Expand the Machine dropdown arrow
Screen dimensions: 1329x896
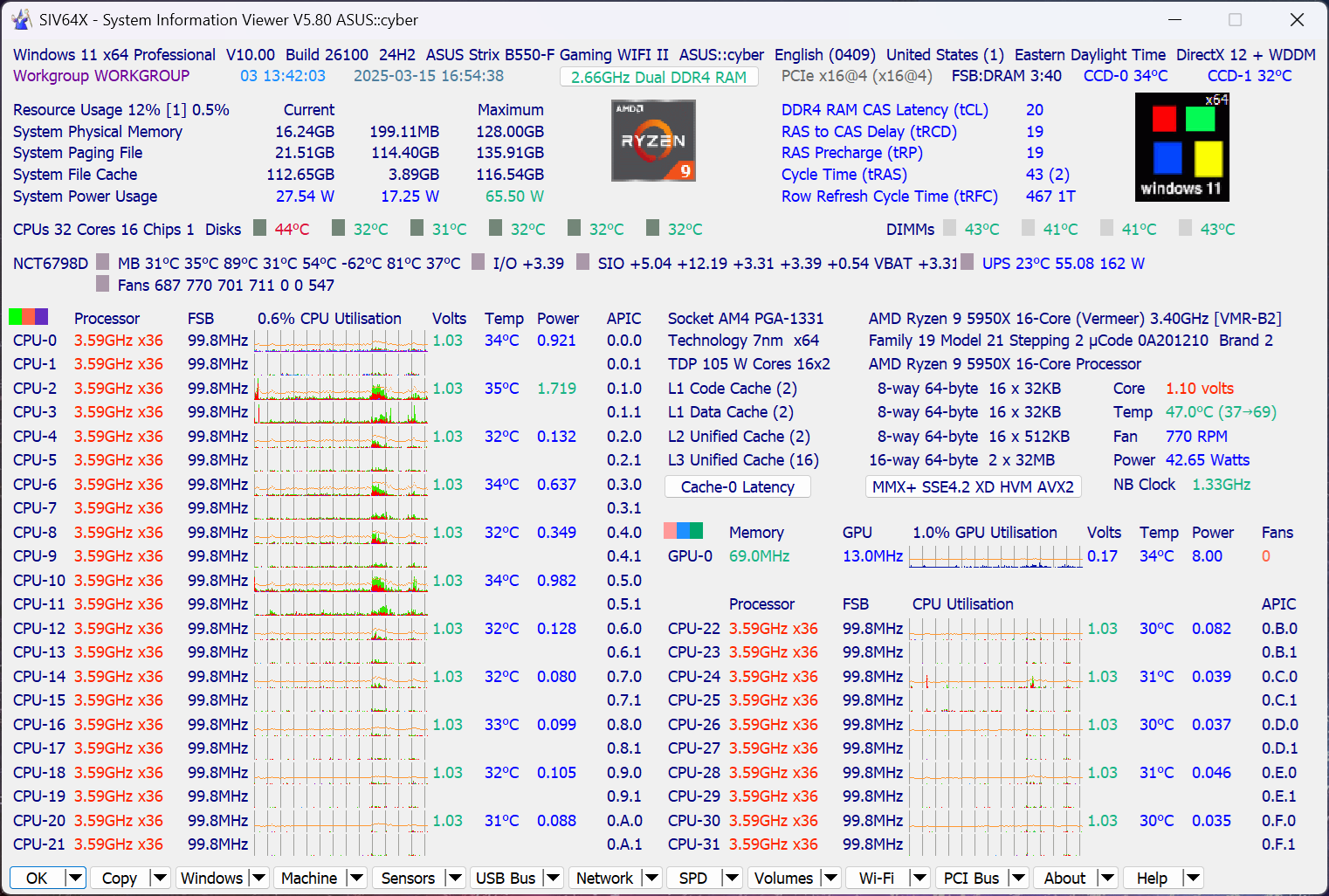point(356,878)
